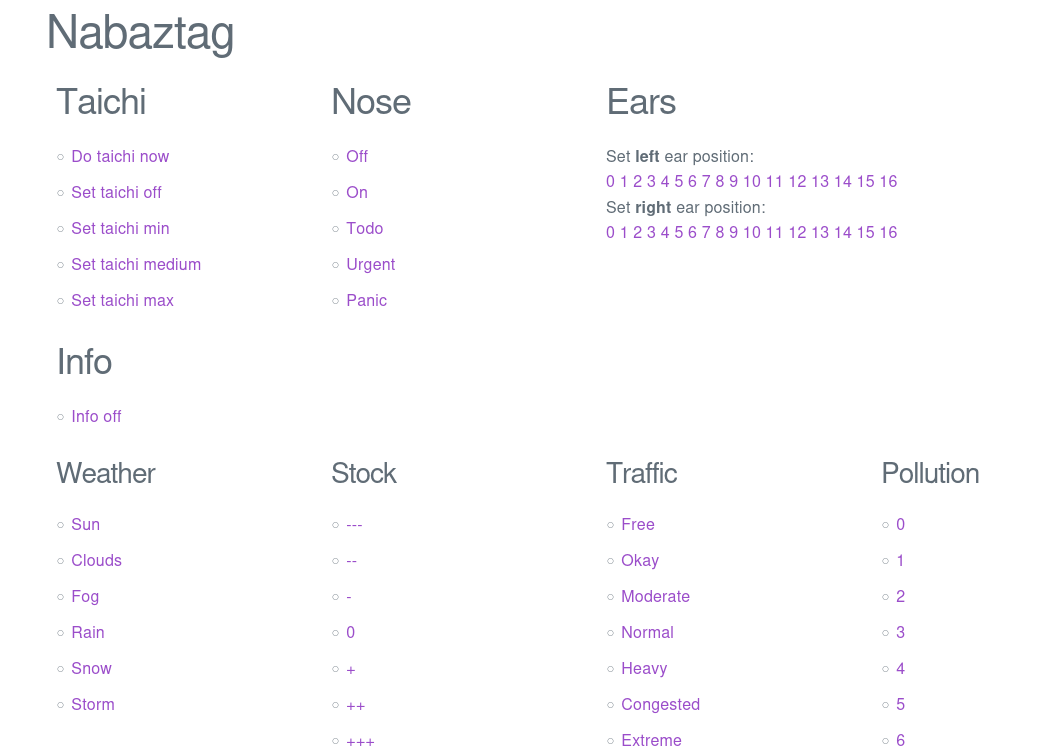Set taichi to max
This screenshot has width=1052, height=755.
point(122,300)
